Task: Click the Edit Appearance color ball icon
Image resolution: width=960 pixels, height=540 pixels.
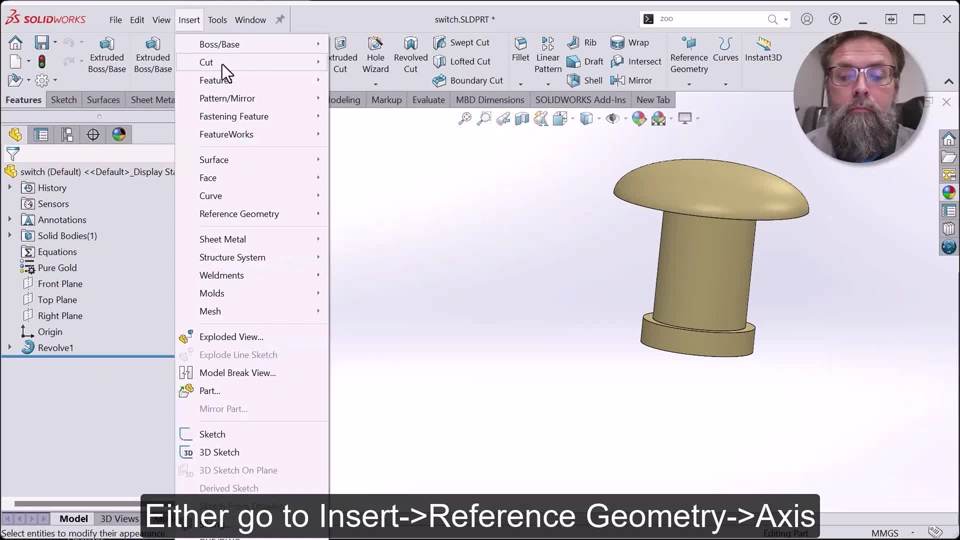Action: 639,118
